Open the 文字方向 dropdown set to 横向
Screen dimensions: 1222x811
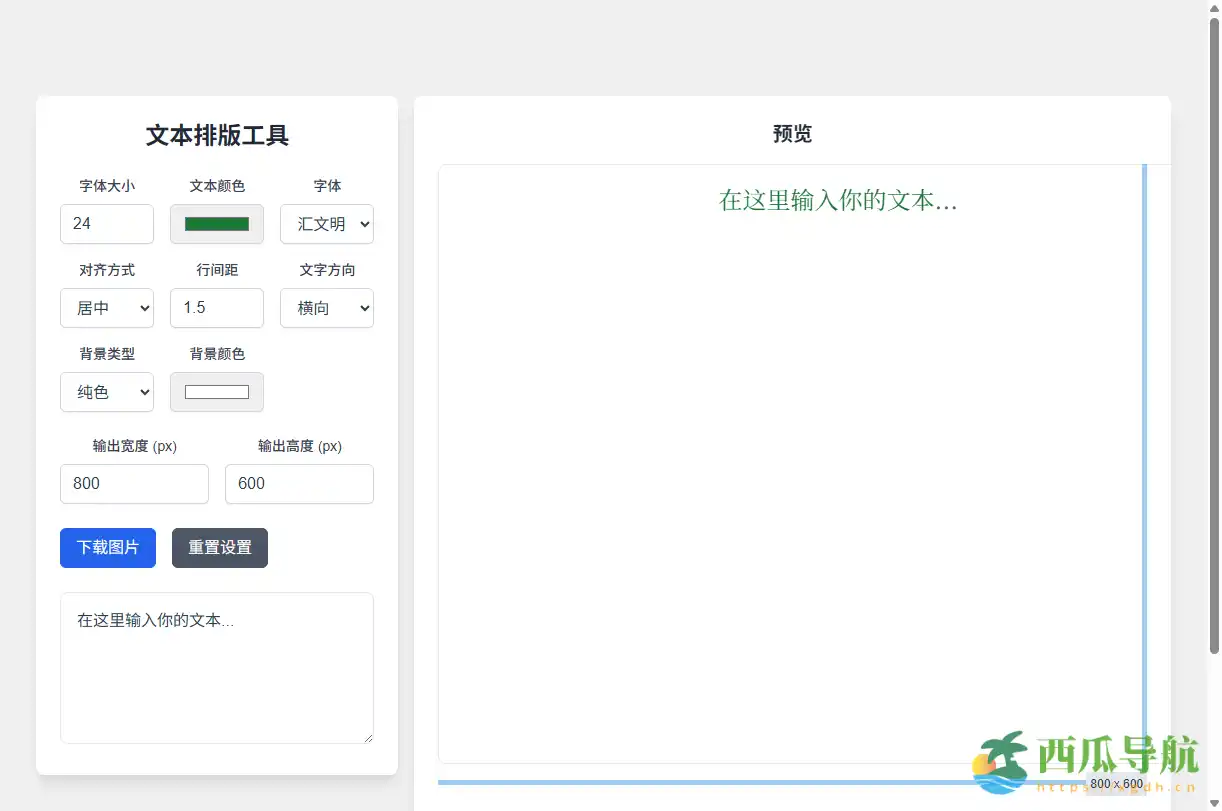327,308
